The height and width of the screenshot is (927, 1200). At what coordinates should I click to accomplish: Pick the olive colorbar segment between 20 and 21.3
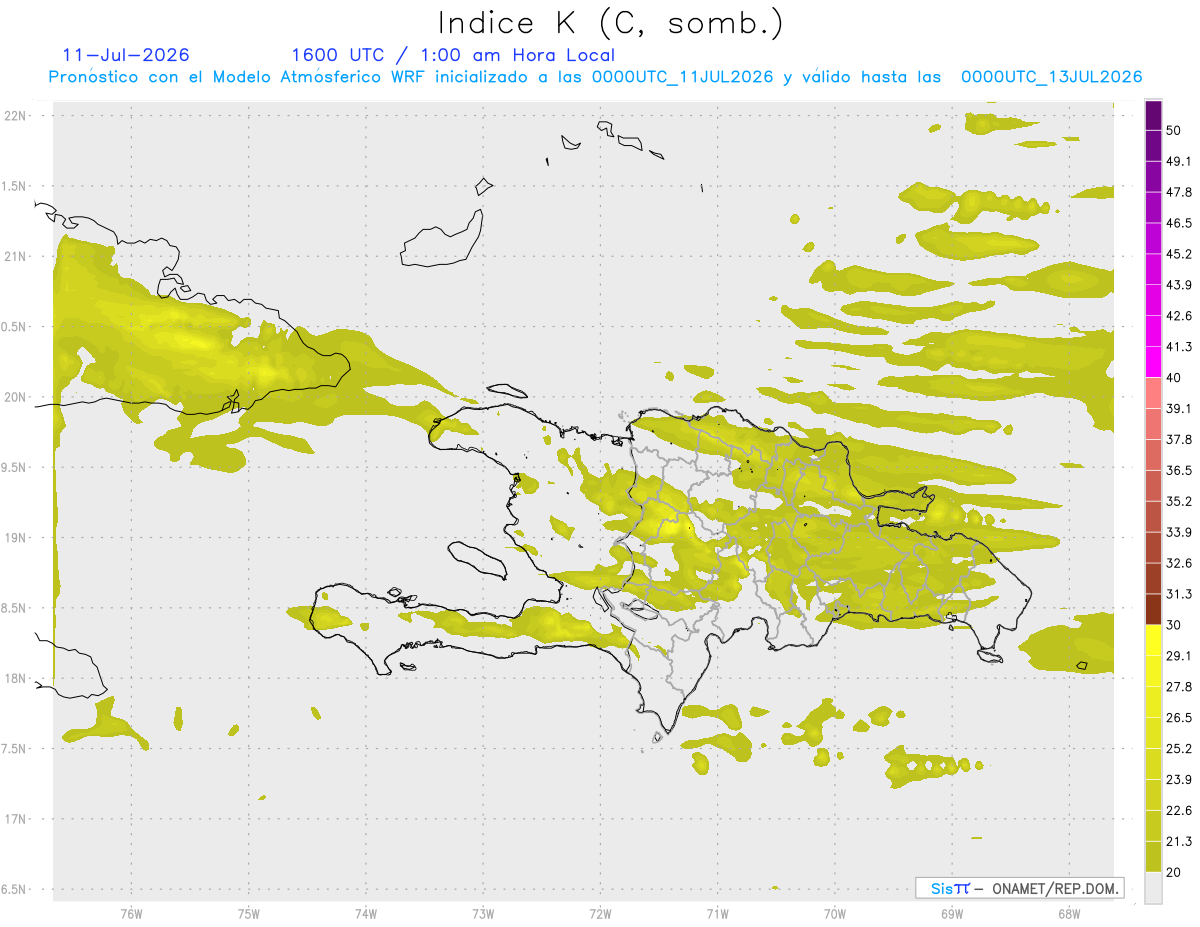point(1153,856)
